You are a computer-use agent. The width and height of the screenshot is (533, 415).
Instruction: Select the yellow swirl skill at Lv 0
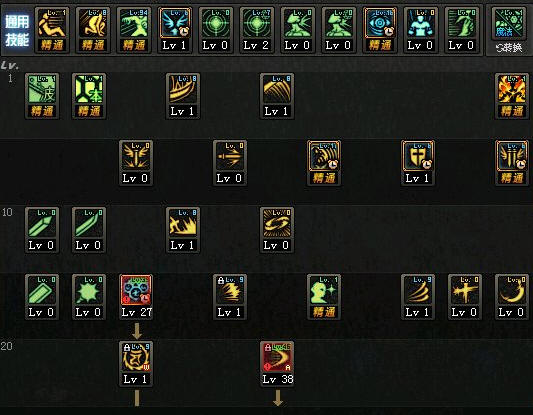(277, 230)
